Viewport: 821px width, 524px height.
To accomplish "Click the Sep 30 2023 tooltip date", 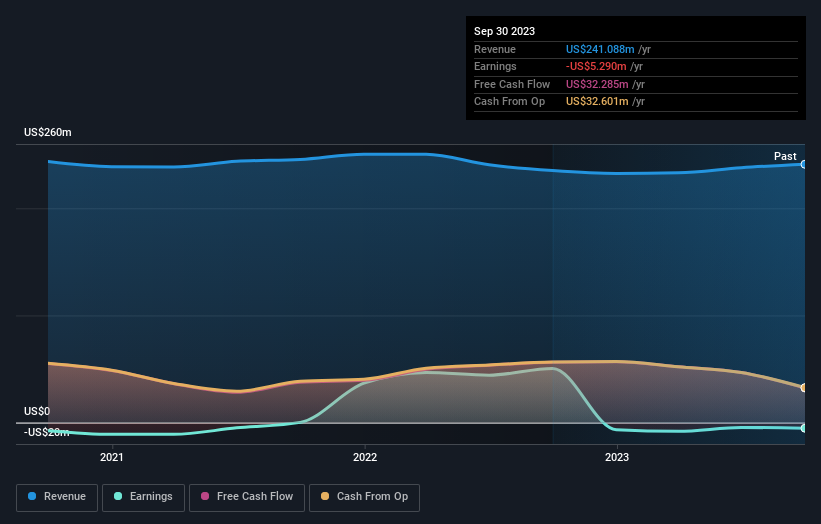I will (x=504, y=31).
